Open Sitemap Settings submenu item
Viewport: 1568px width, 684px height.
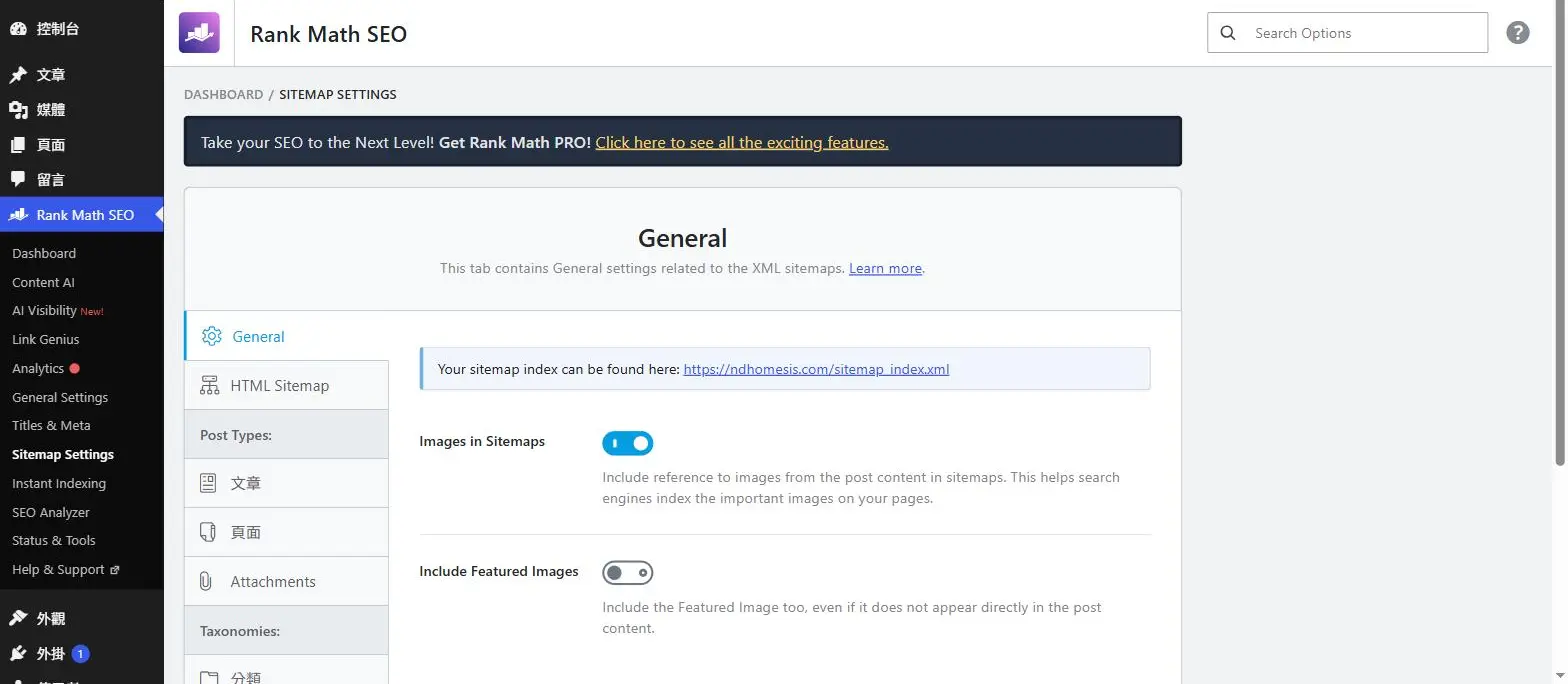click(x=63, y=454)
